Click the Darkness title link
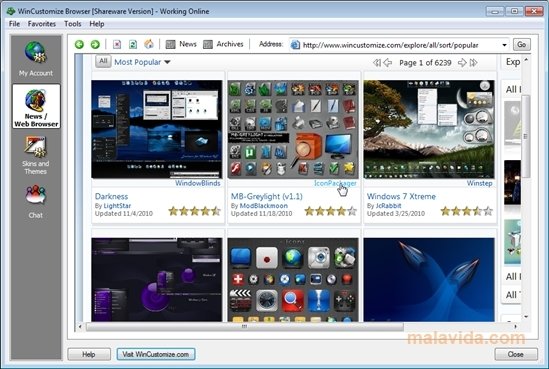The width and height of the screenshot is (549, 369). pos(111,196)
